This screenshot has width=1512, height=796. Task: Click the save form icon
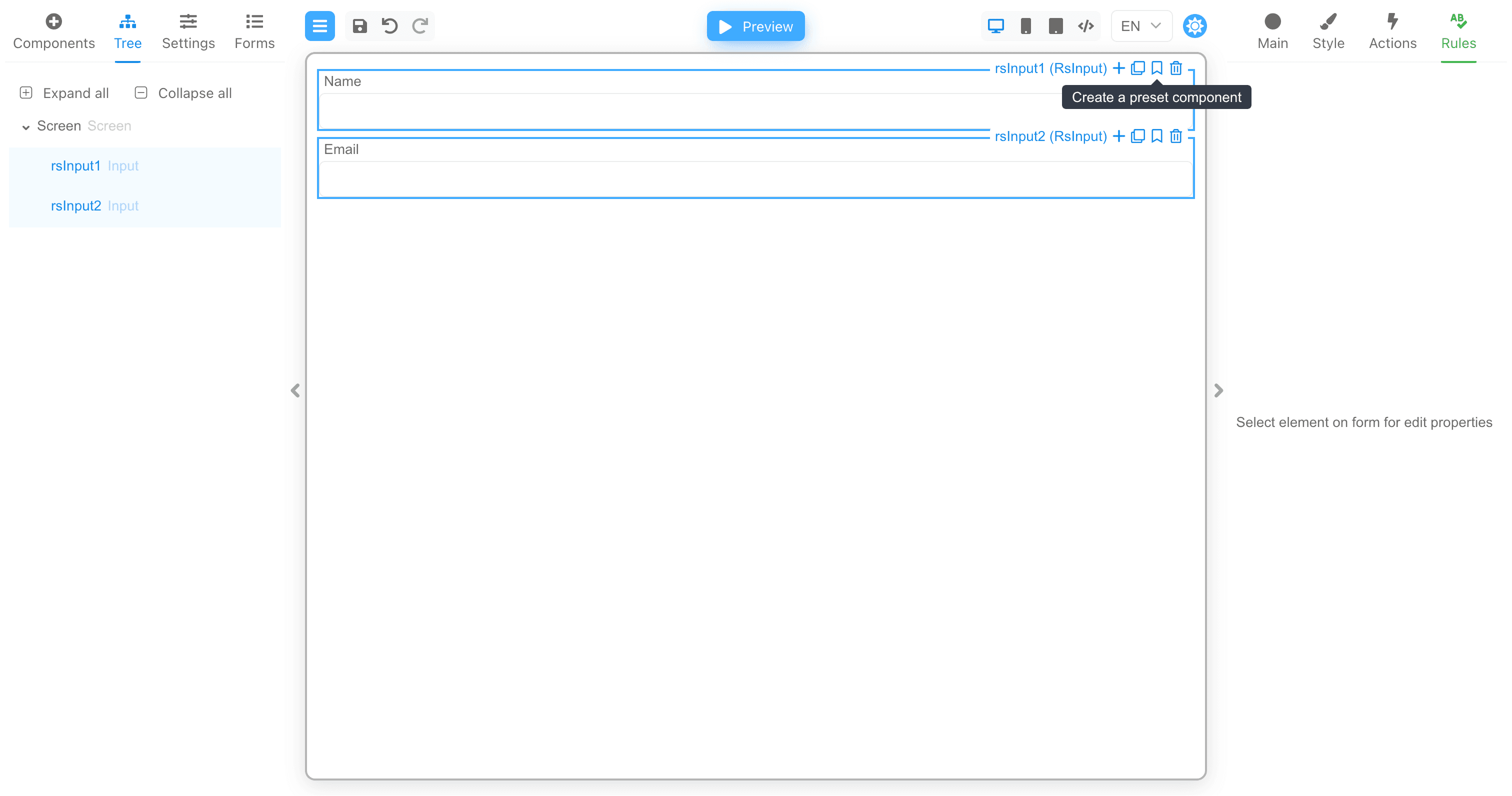tap(359, 26)
